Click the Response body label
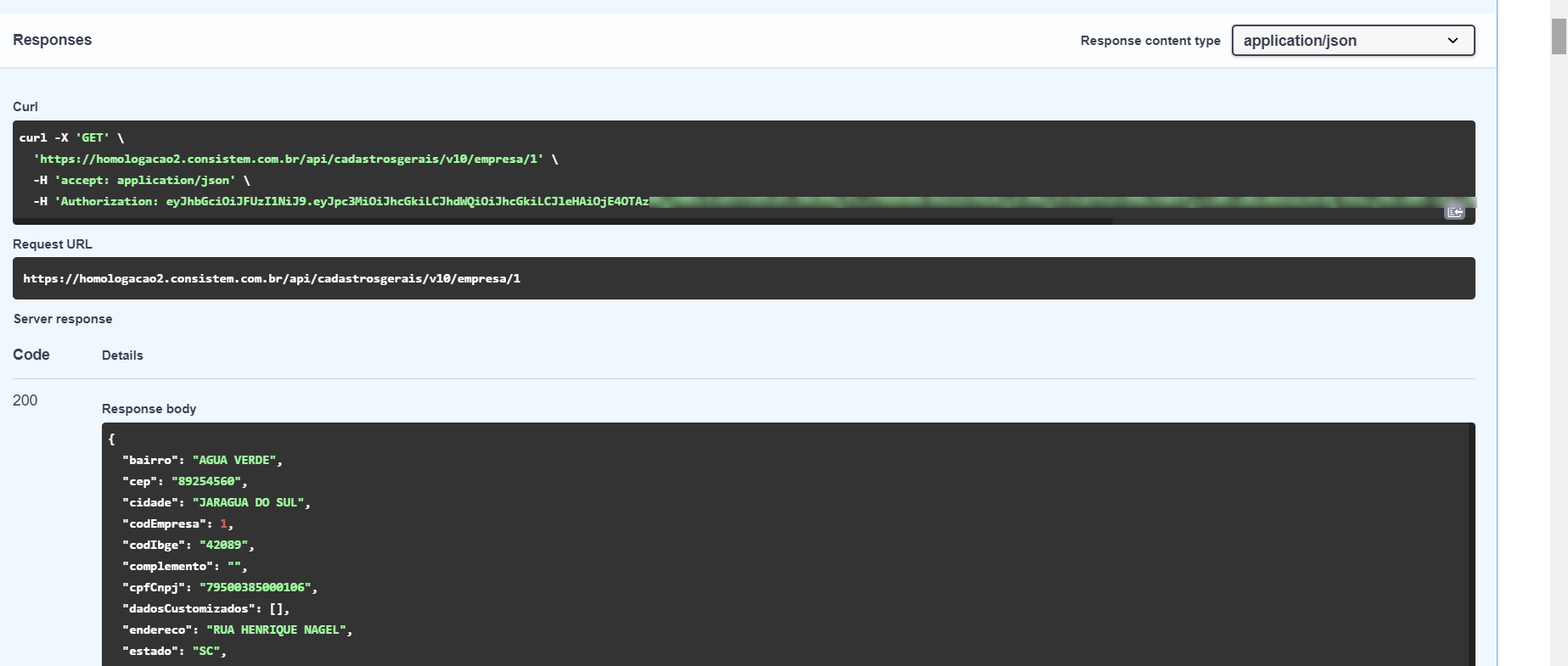Screen dimensions: 1568x666 (149, 409)
